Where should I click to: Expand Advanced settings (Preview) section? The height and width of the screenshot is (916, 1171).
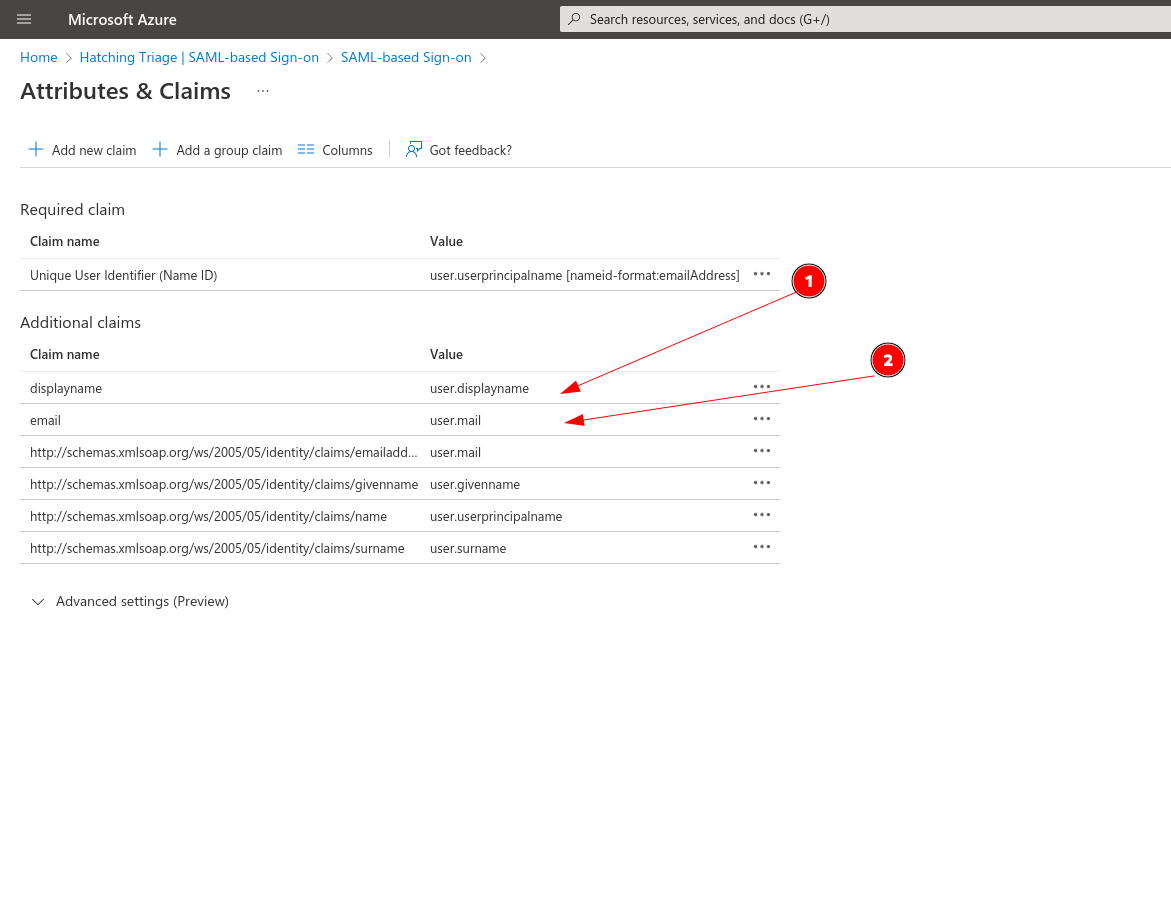click(x=39, y=602)
